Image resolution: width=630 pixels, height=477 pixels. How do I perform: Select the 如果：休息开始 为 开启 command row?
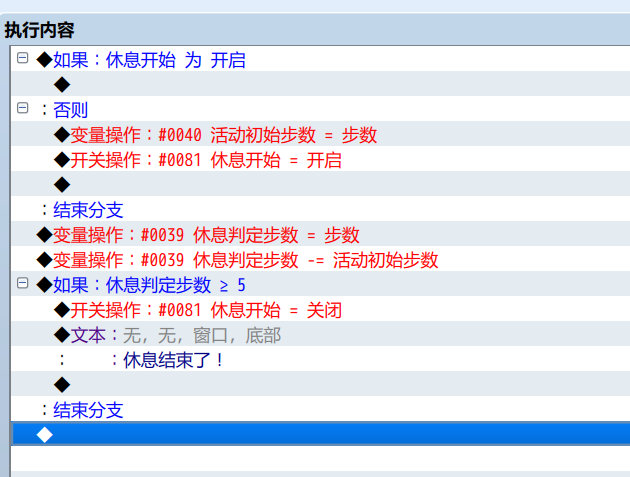tap(320, 59)
